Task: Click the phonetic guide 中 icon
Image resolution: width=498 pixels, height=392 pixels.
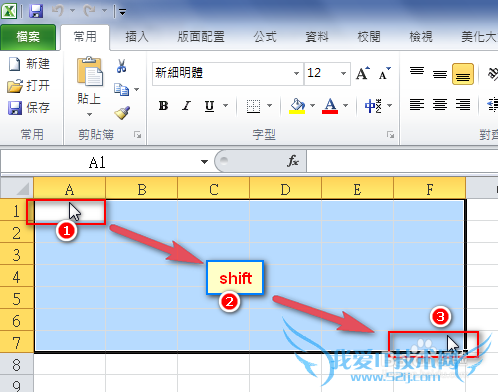Action: pyautogui.click(x=373, y=106)
